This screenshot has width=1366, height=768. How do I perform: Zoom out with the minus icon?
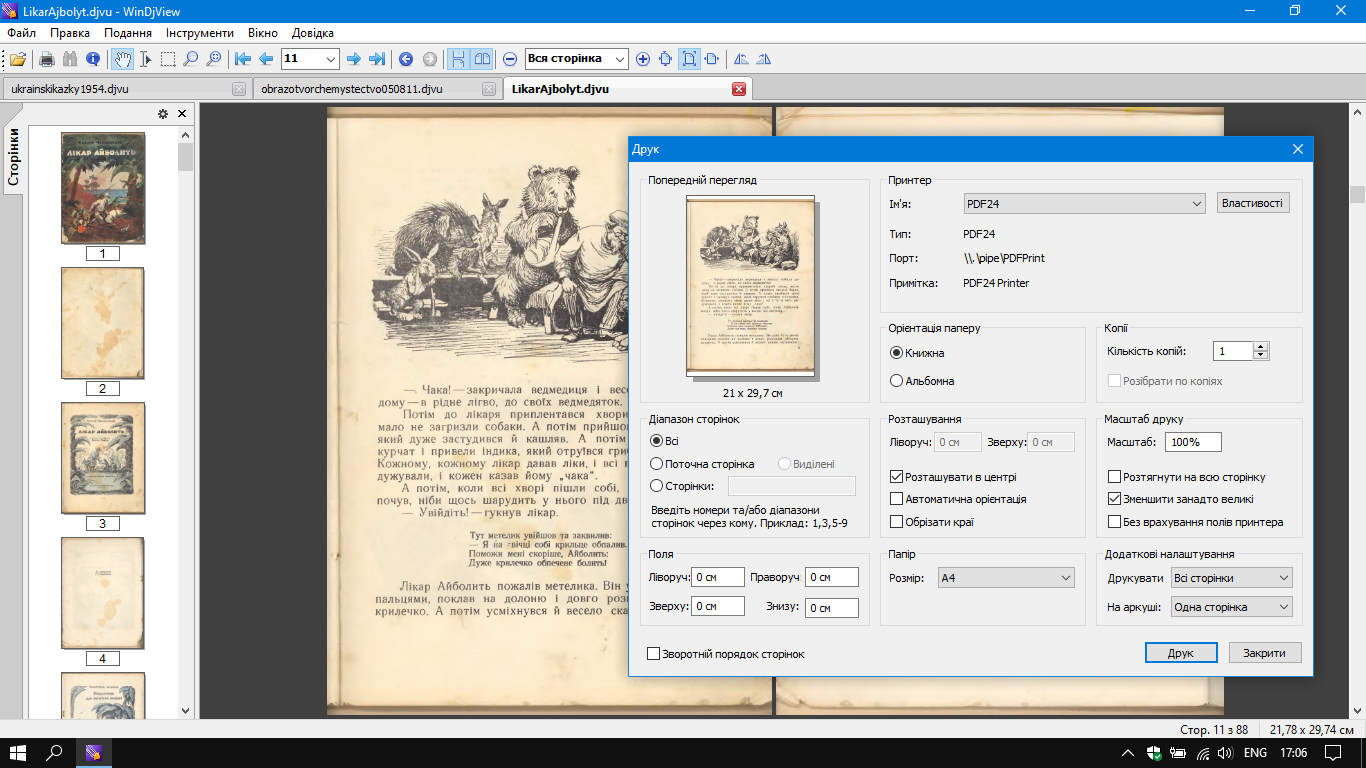pos(510,59)
